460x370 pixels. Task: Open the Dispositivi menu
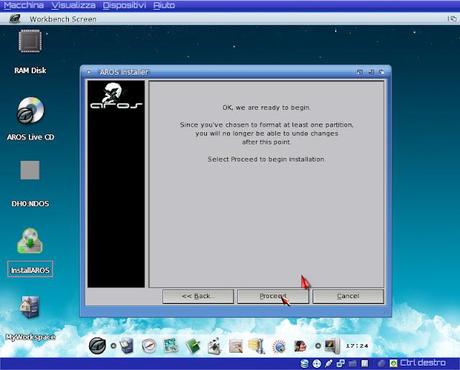click(124, 5)
